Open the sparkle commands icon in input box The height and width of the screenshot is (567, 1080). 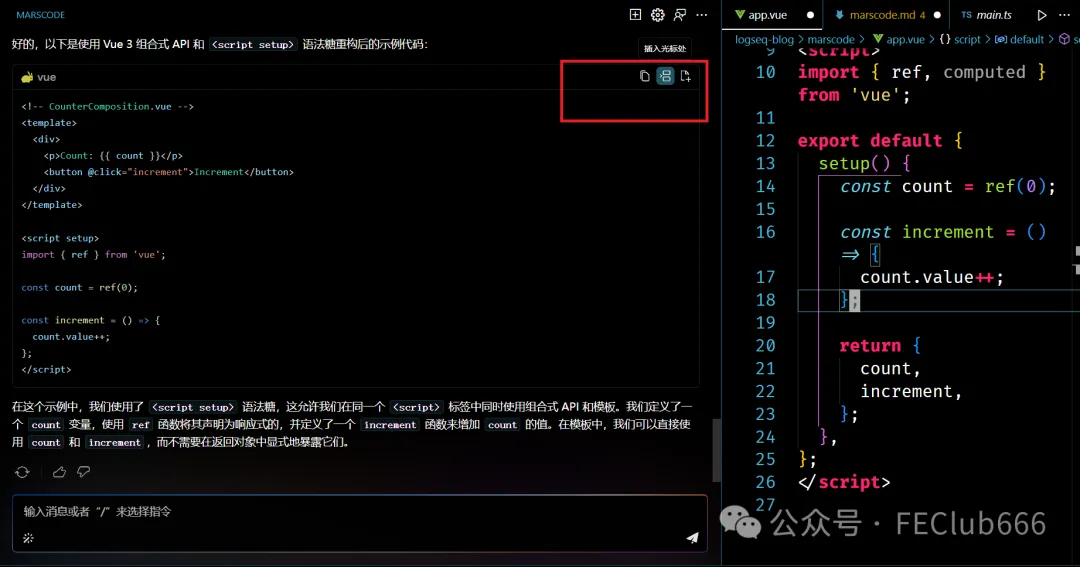tap(28, 538)
